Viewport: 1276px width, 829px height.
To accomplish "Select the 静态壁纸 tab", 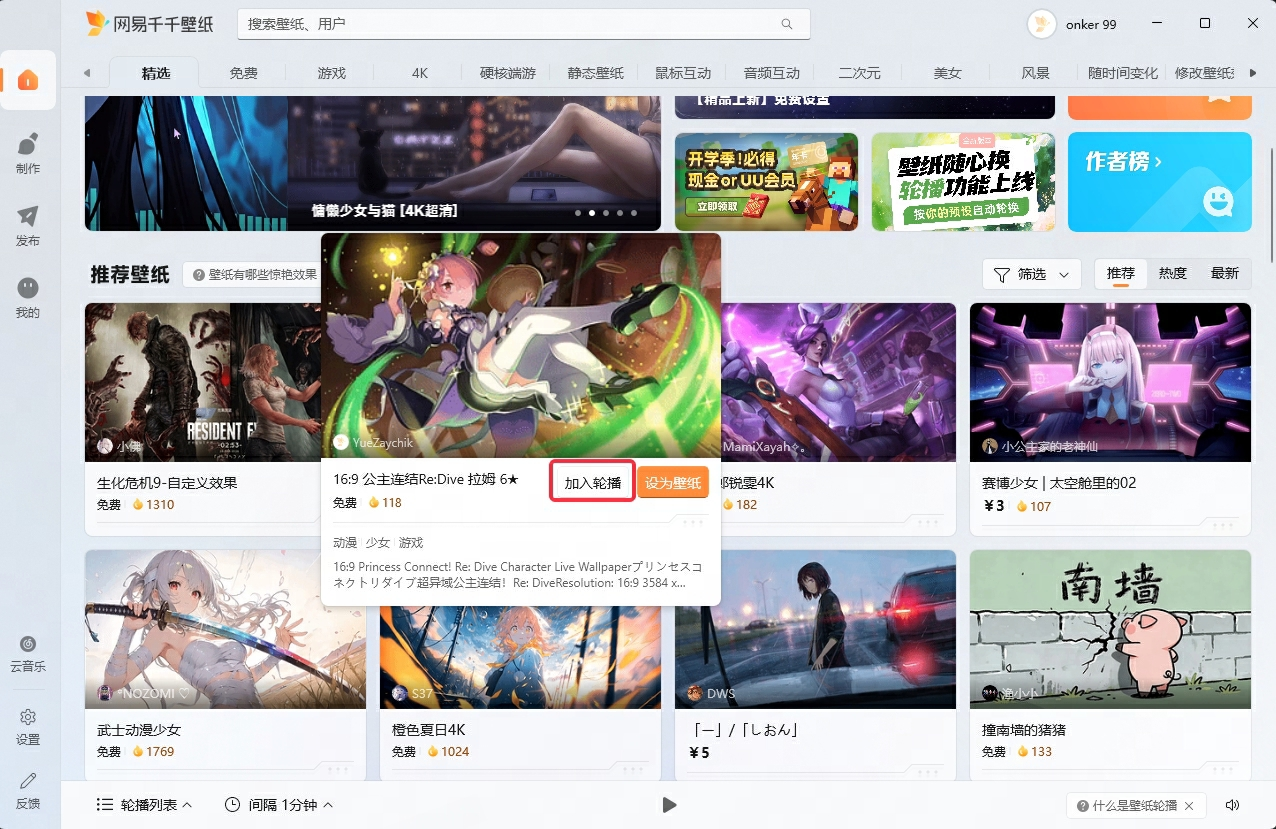I will click(x=595, y=73).
